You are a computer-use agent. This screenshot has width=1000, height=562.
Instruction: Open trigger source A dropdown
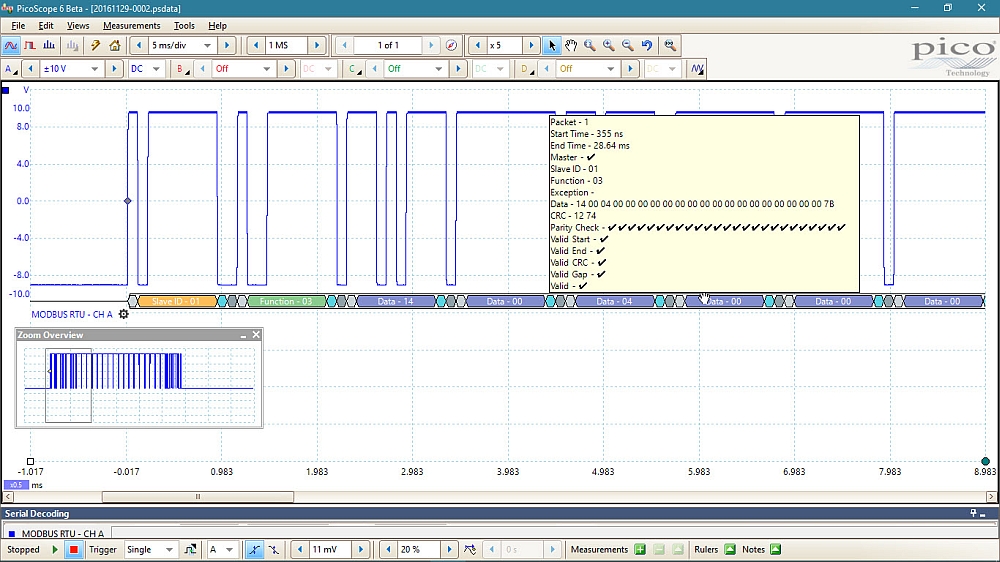(x=230, y=549)
